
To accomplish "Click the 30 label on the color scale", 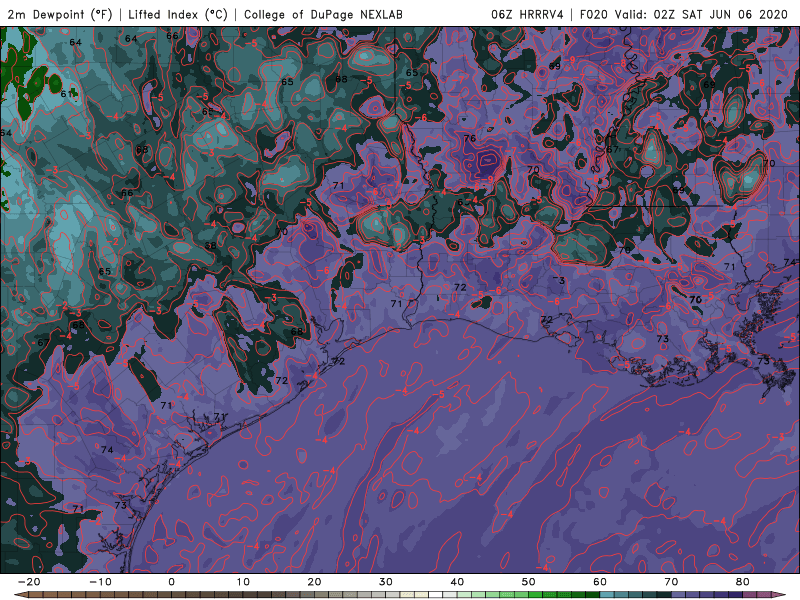I will (386, 582).
